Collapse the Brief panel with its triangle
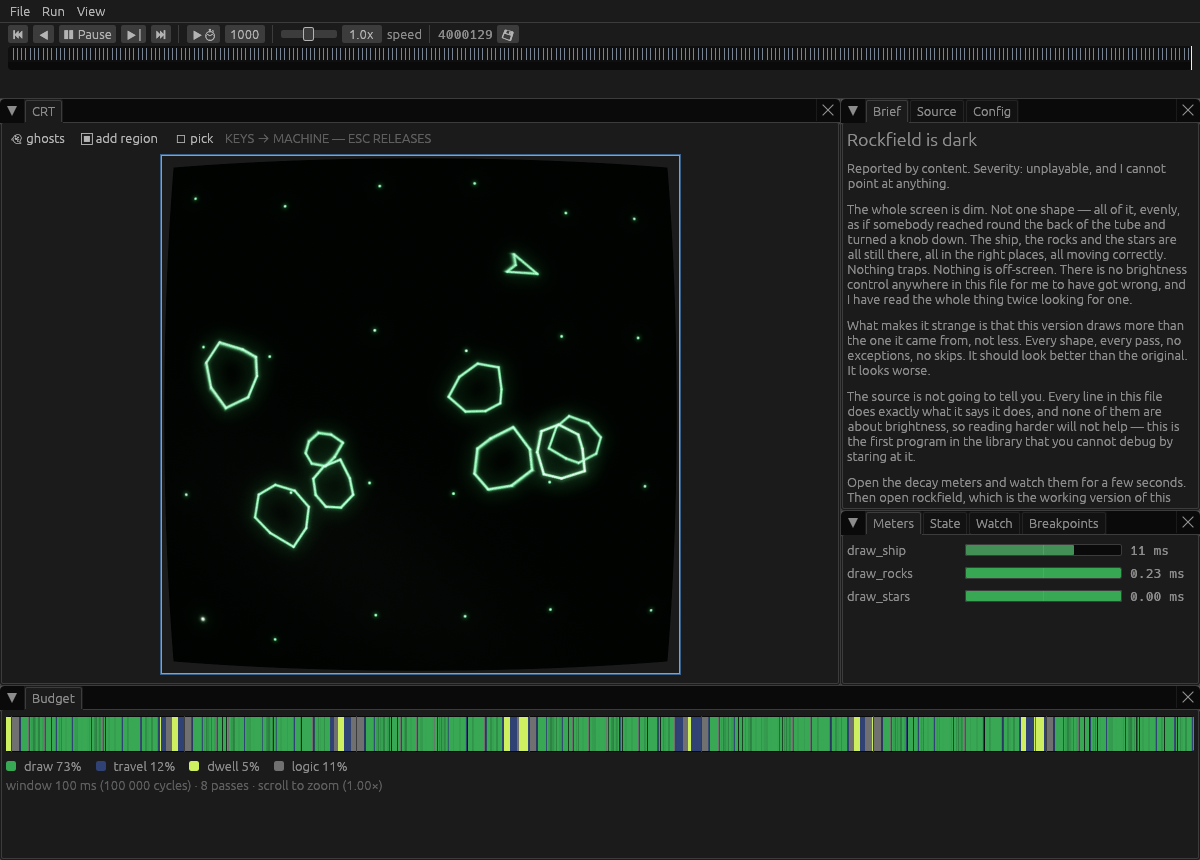 pos(853,111)
